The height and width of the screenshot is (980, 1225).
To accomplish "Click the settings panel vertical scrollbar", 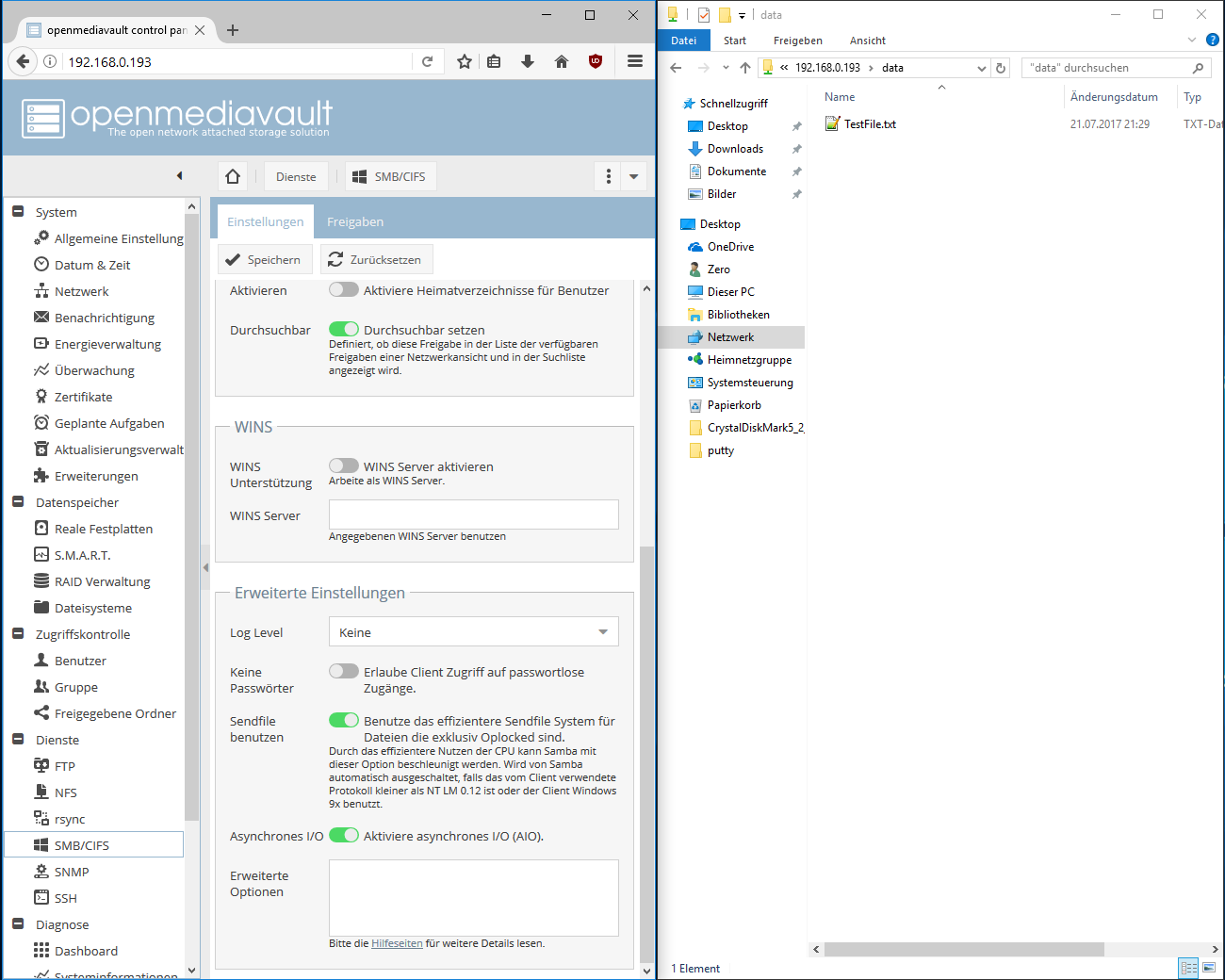I will coord(646,754).
